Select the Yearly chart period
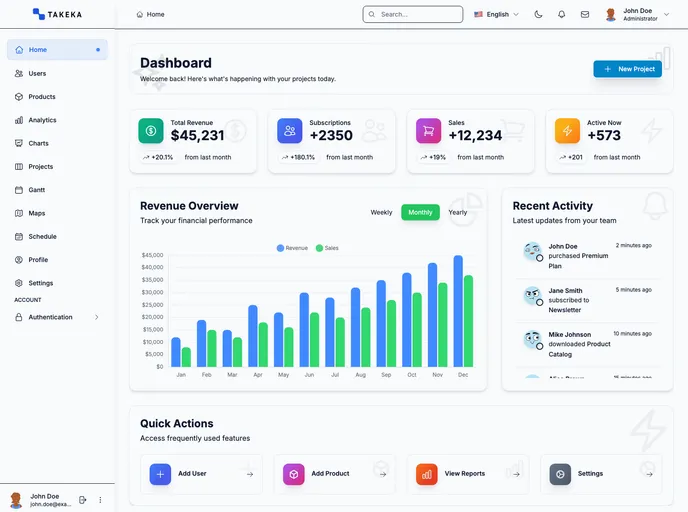688x512 pixels. coord(457,212)
